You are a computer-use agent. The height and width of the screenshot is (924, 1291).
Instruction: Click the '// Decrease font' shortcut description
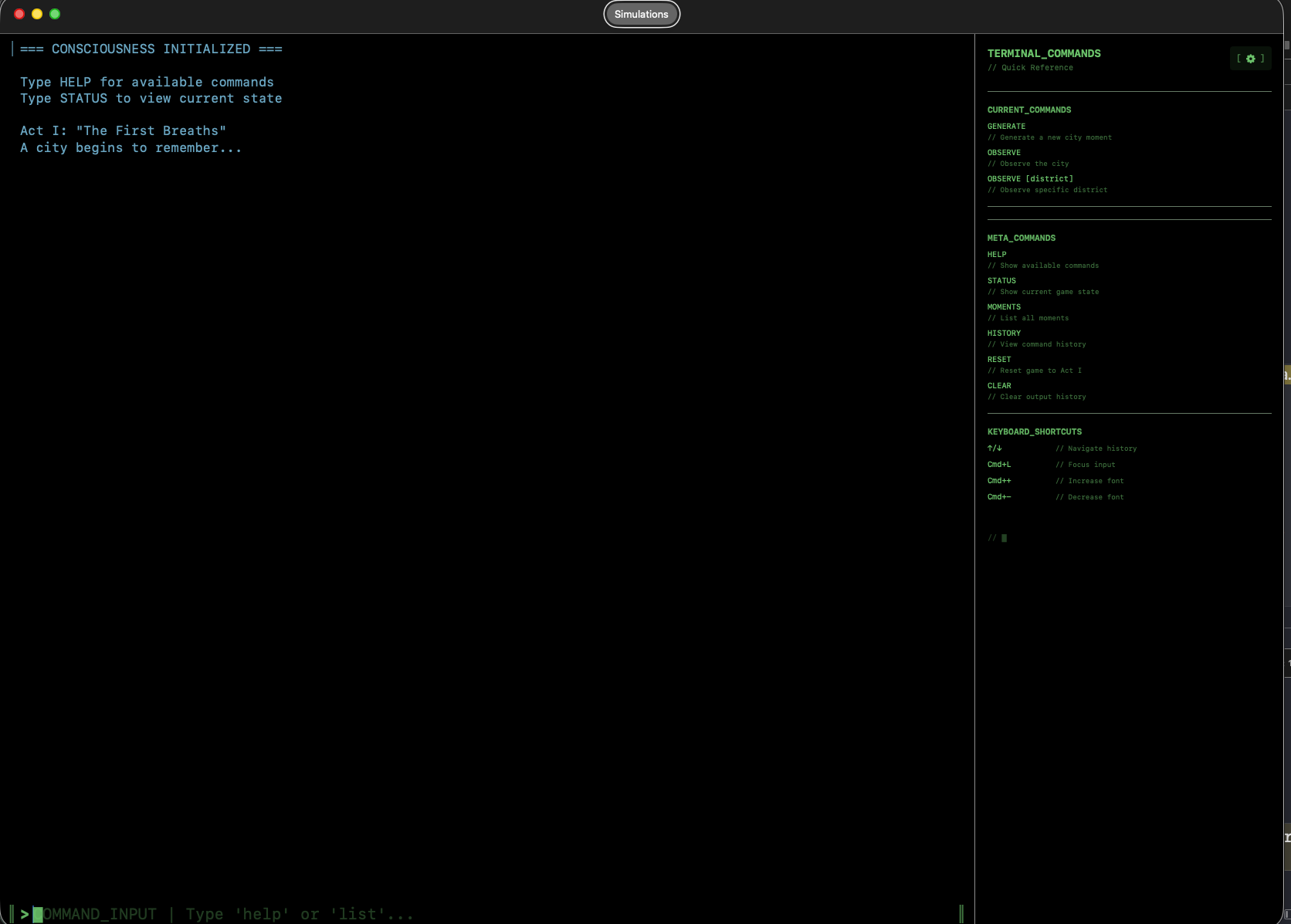1090,497
